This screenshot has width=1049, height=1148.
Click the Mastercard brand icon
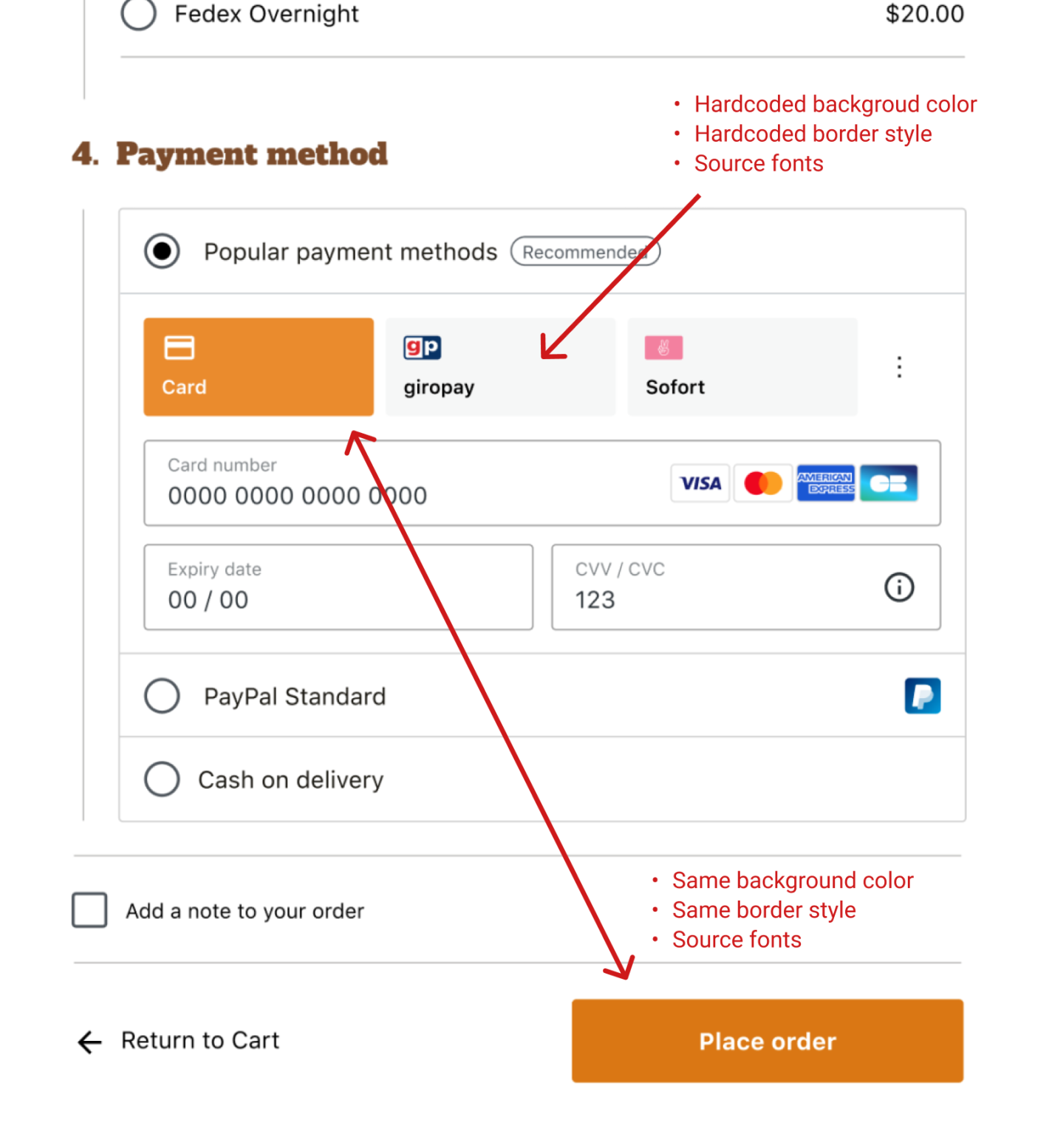tap(762, 483)
